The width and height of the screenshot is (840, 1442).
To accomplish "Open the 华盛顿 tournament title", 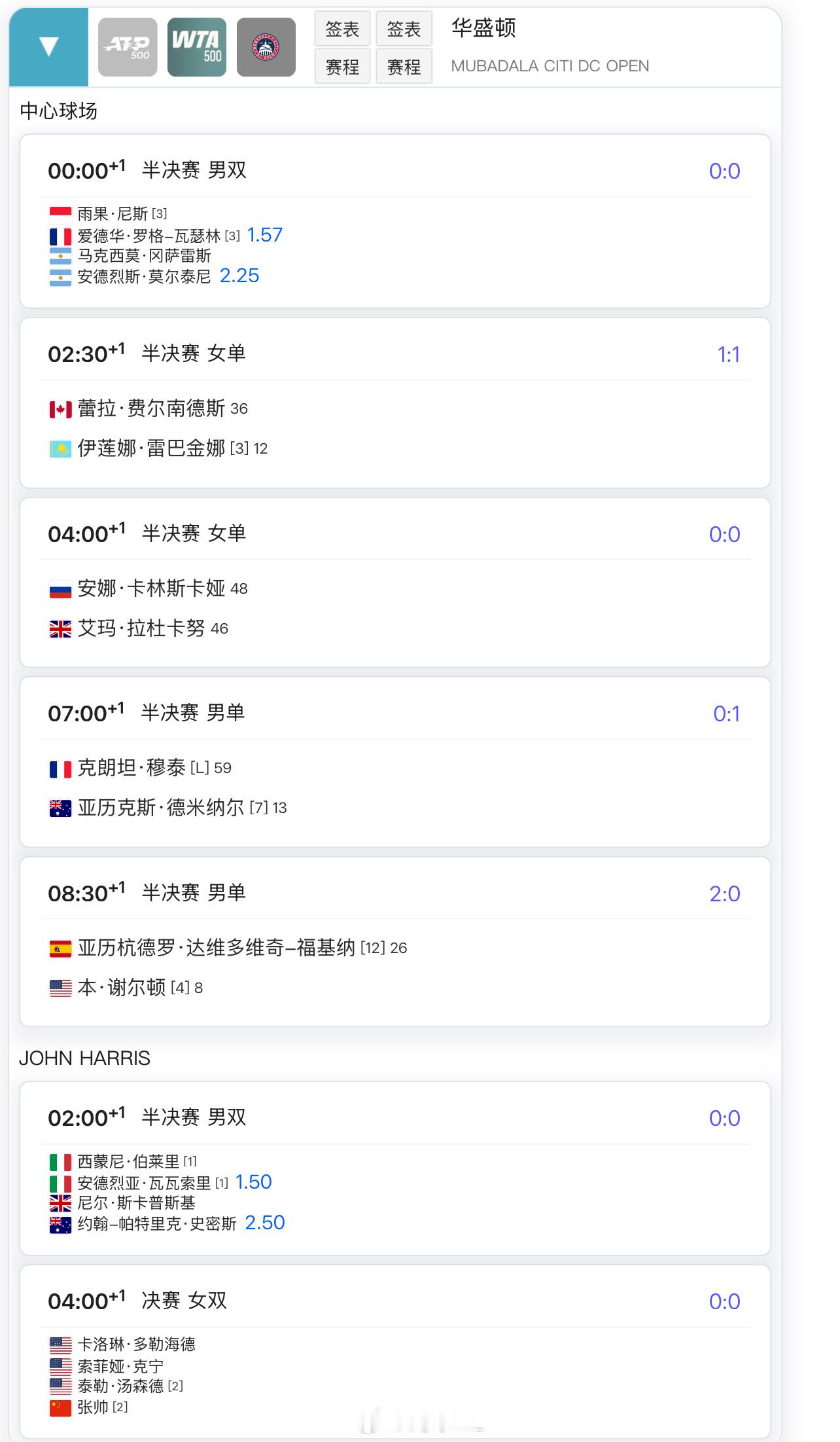I will (x=483, y=28).
